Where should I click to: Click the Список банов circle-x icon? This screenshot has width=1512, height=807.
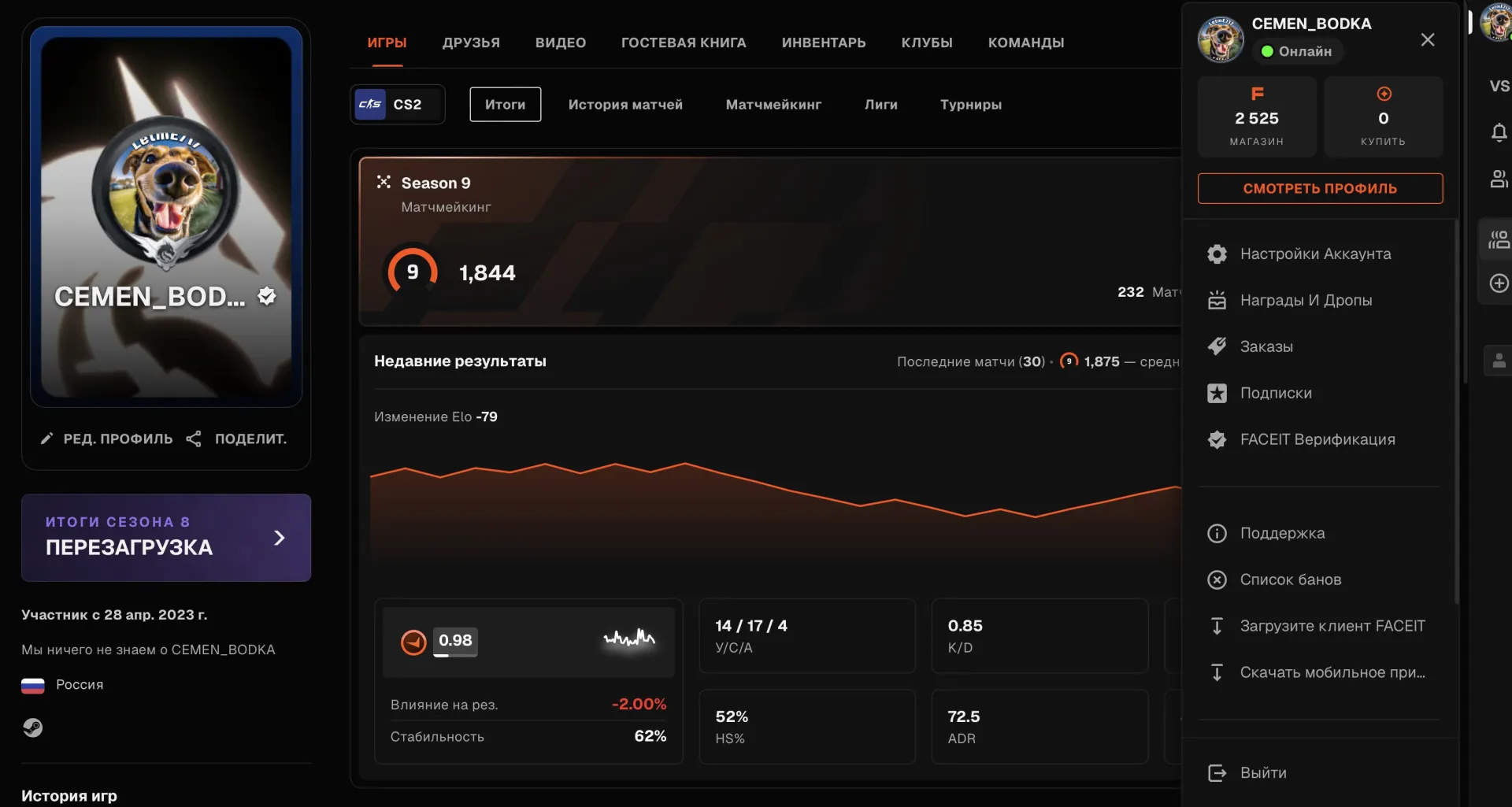click(1217, 579)
